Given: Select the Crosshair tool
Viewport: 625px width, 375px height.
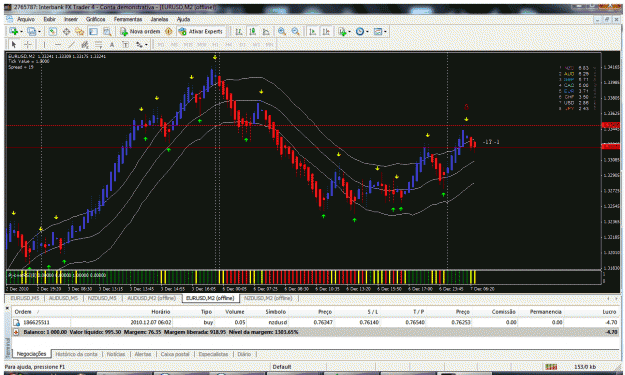Looking at the screenshot, I should 28,44.
